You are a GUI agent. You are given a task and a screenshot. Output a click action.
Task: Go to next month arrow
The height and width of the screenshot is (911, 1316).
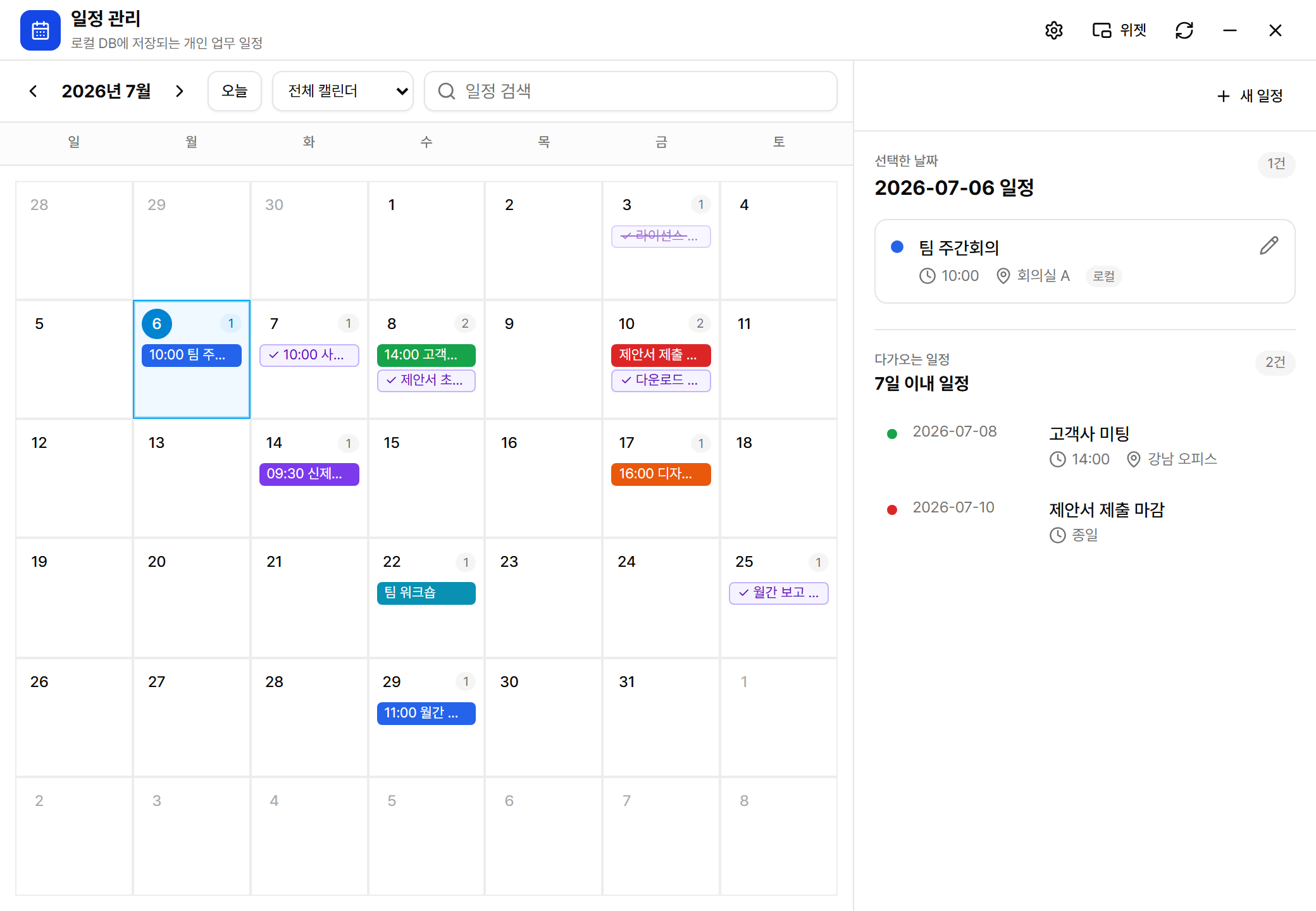179,91
